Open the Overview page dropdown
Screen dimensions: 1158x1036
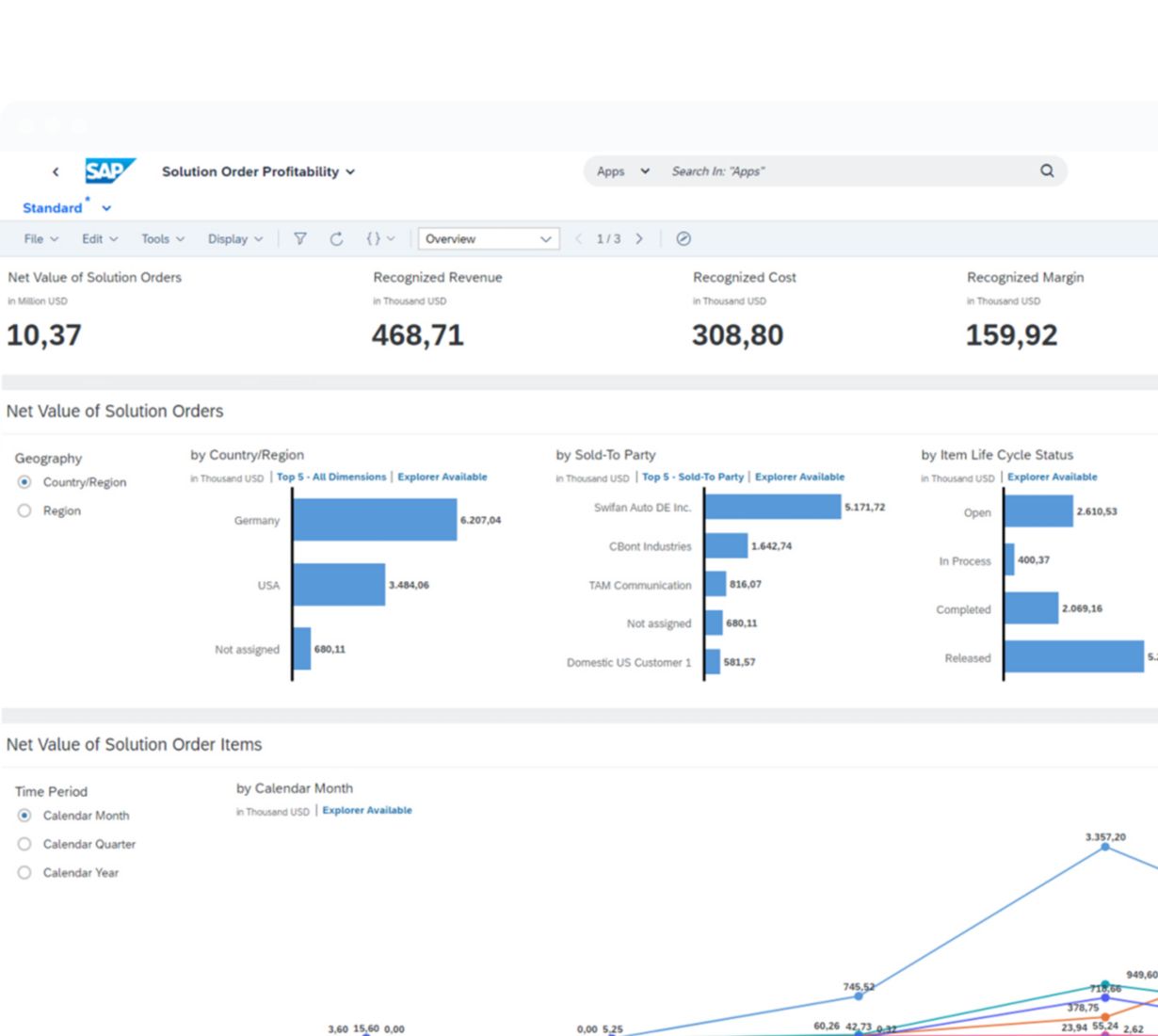[x=489, y=239]
